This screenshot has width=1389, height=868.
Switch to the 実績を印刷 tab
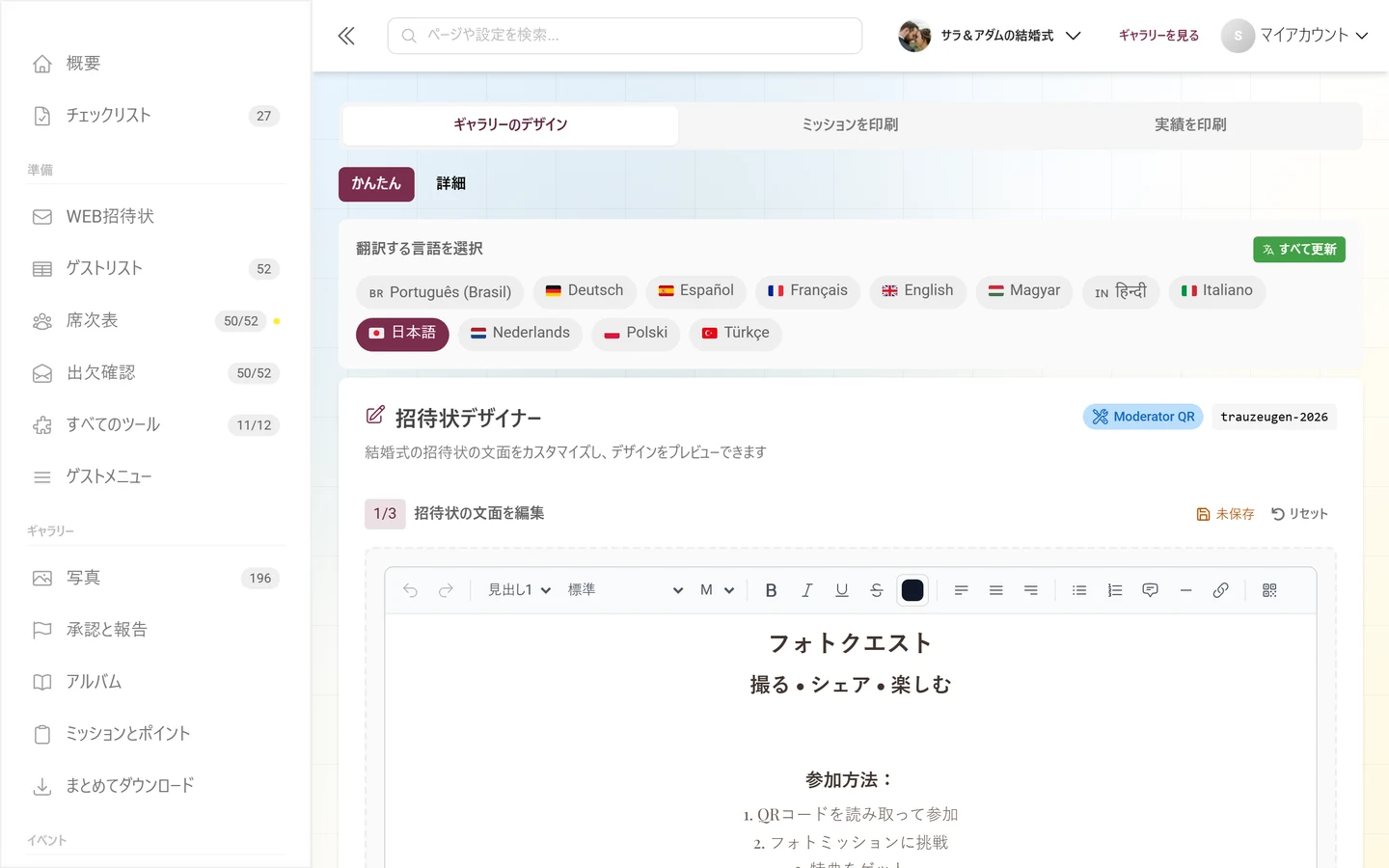(1190, 125)
